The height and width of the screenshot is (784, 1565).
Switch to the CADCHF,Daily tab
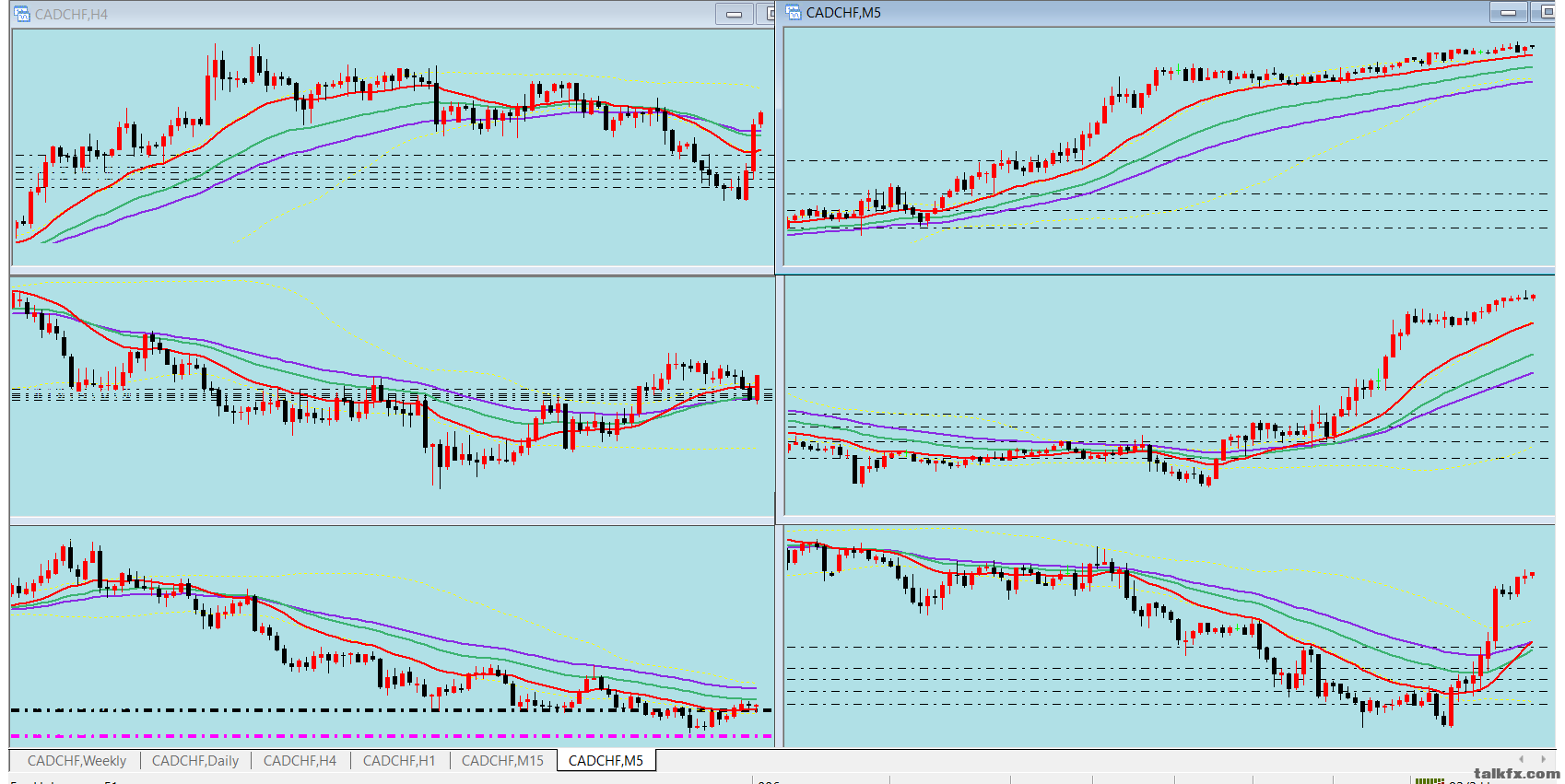point(195,761)
